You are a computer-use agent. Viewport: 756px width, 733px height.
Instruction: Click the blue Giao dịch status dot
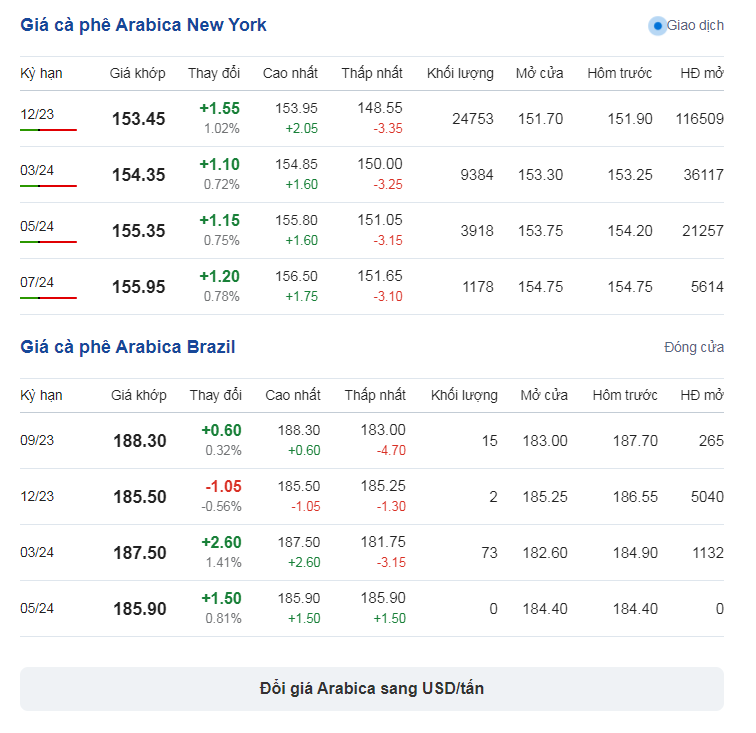(657, 26)
